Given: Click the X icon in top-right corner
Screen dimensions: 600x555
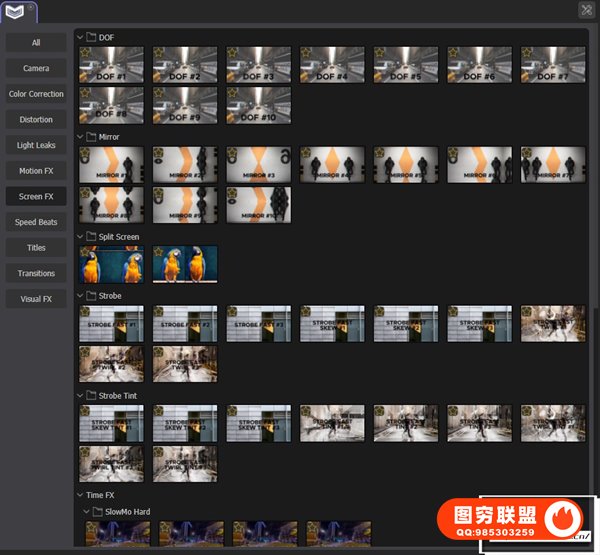Looking at the screenshot, I should (x=586, y=10).
